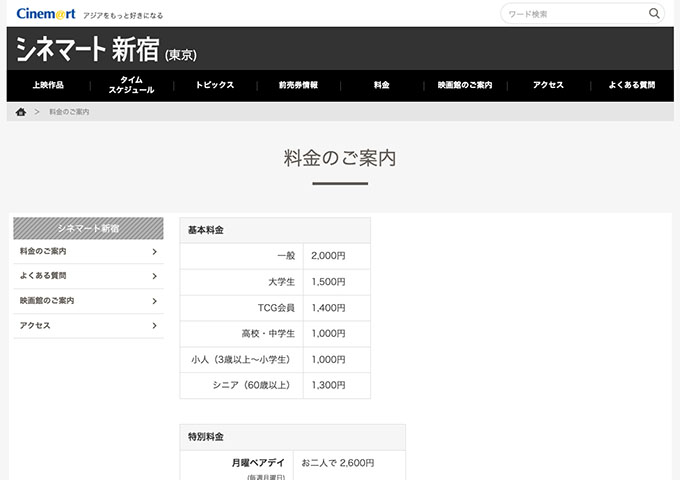This screenshot has width=680, height=480.
Task: Click the お二人で 2,600円 cell
Action: click(x=338, y=463)
